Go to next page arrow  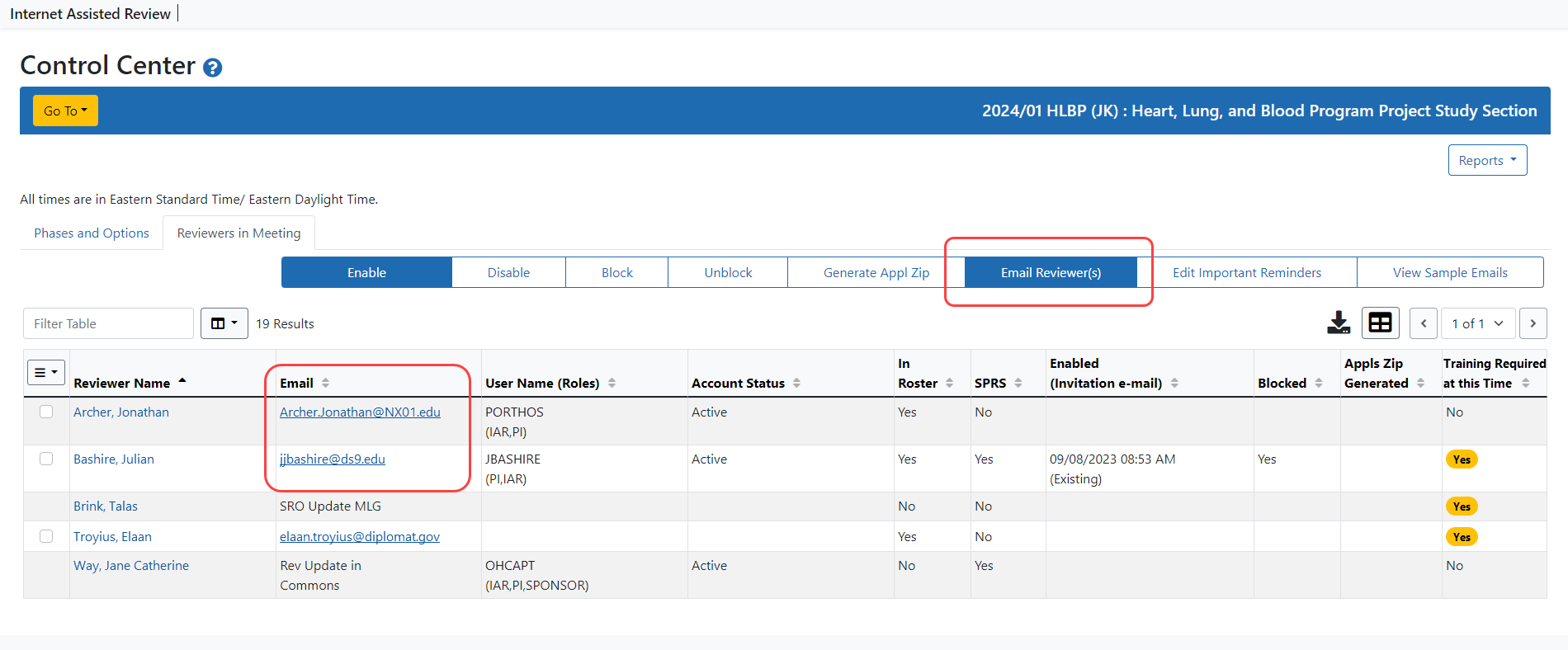tap(1533, 323)
